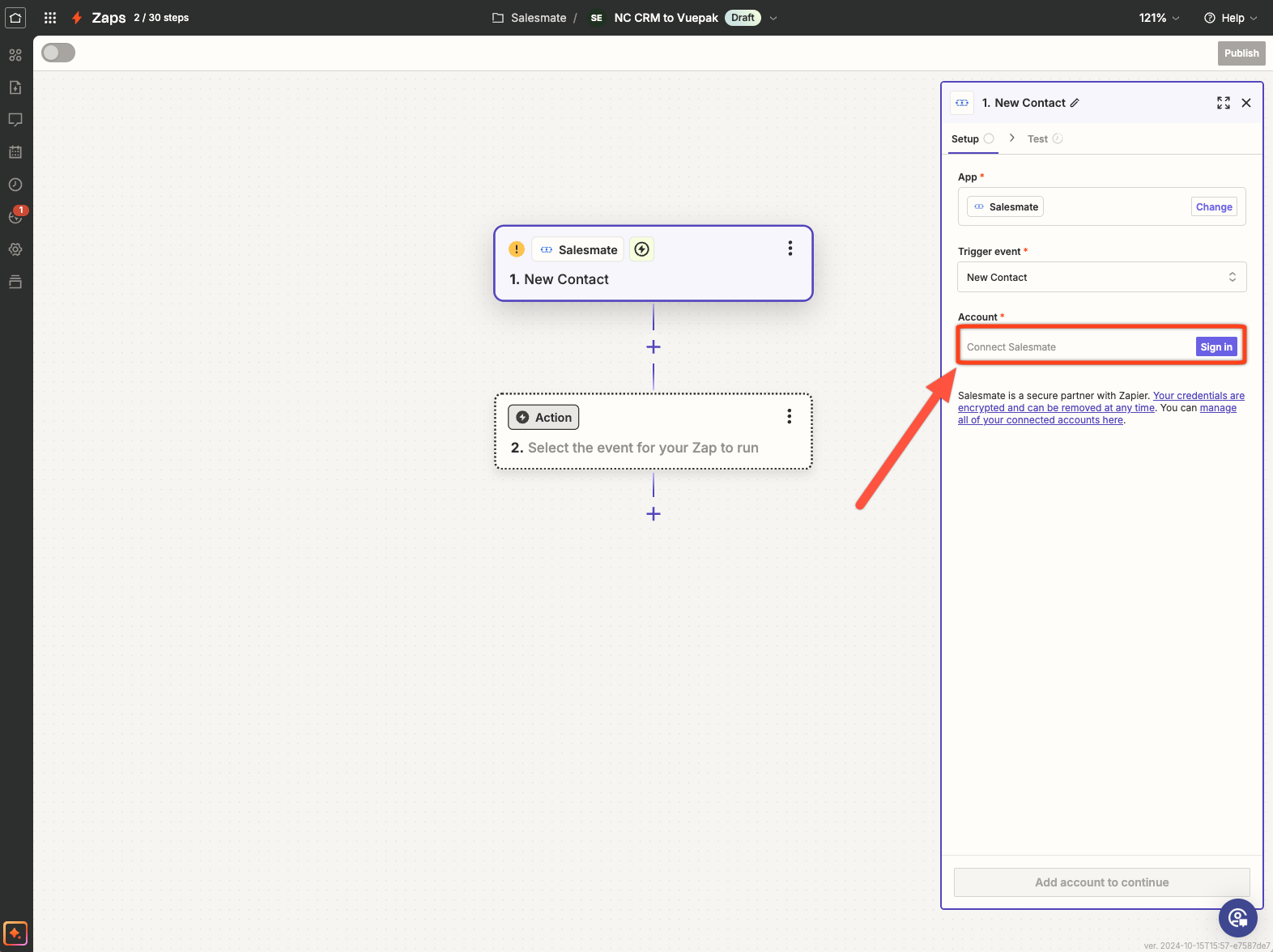
Task: Expand the step panel to full screen
Action: pos(1223,103)
